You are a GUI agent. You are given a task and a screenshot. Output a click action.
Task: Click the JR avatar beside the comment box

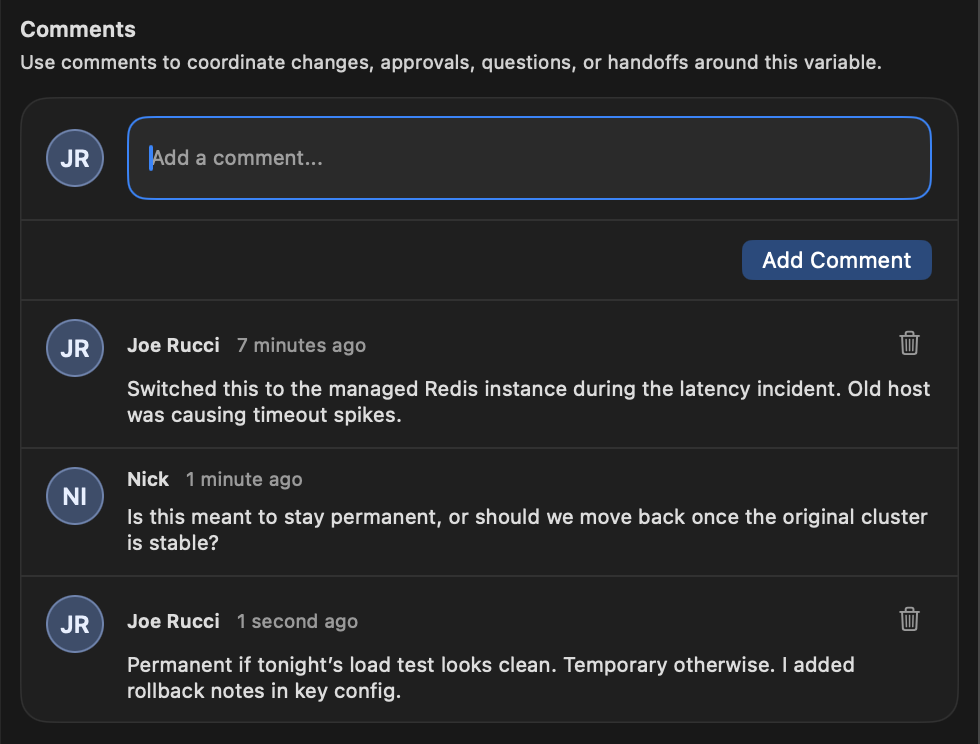(74, 158)
